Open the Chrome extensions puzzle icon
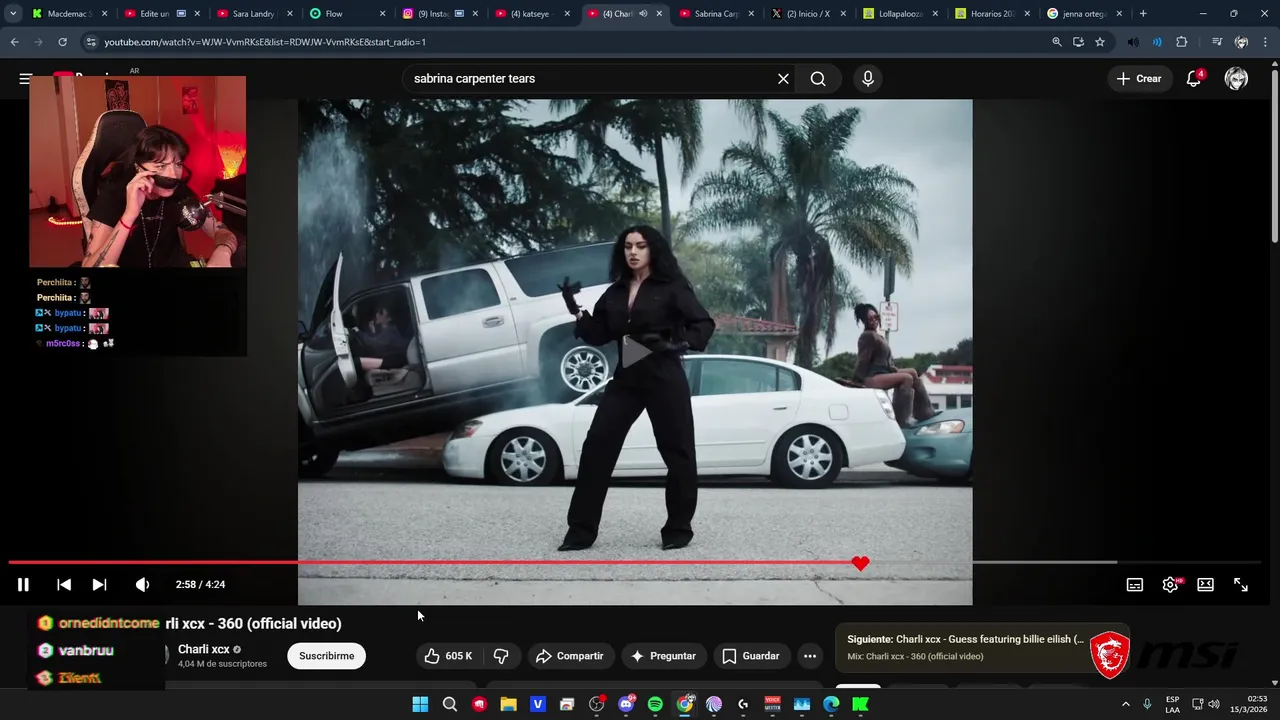 [x=1182, y=42]
